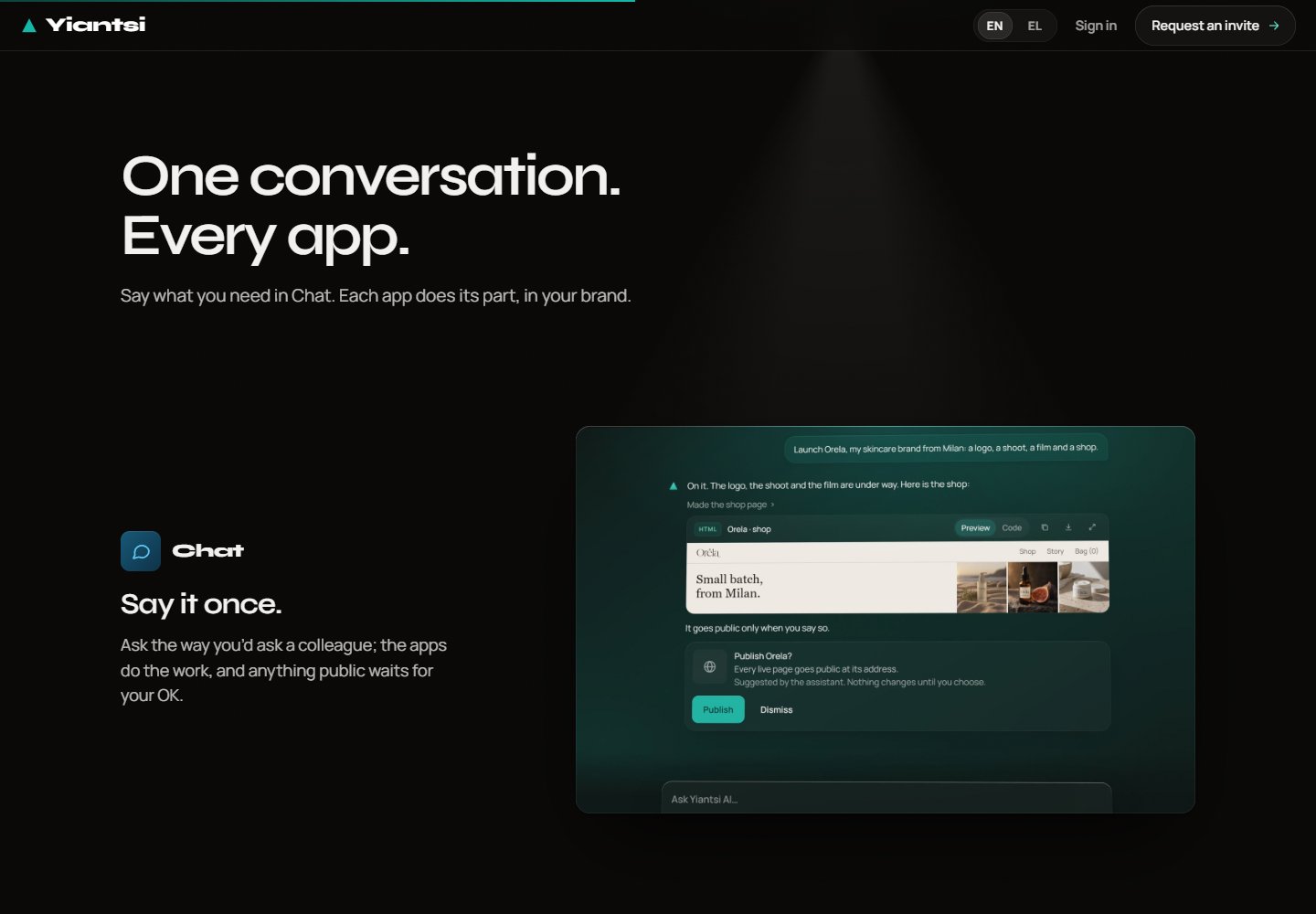Click "Every live page goes public" line
Image resolution: width=1316 pixels, height=914 pixels.
(x=816, y=669)
